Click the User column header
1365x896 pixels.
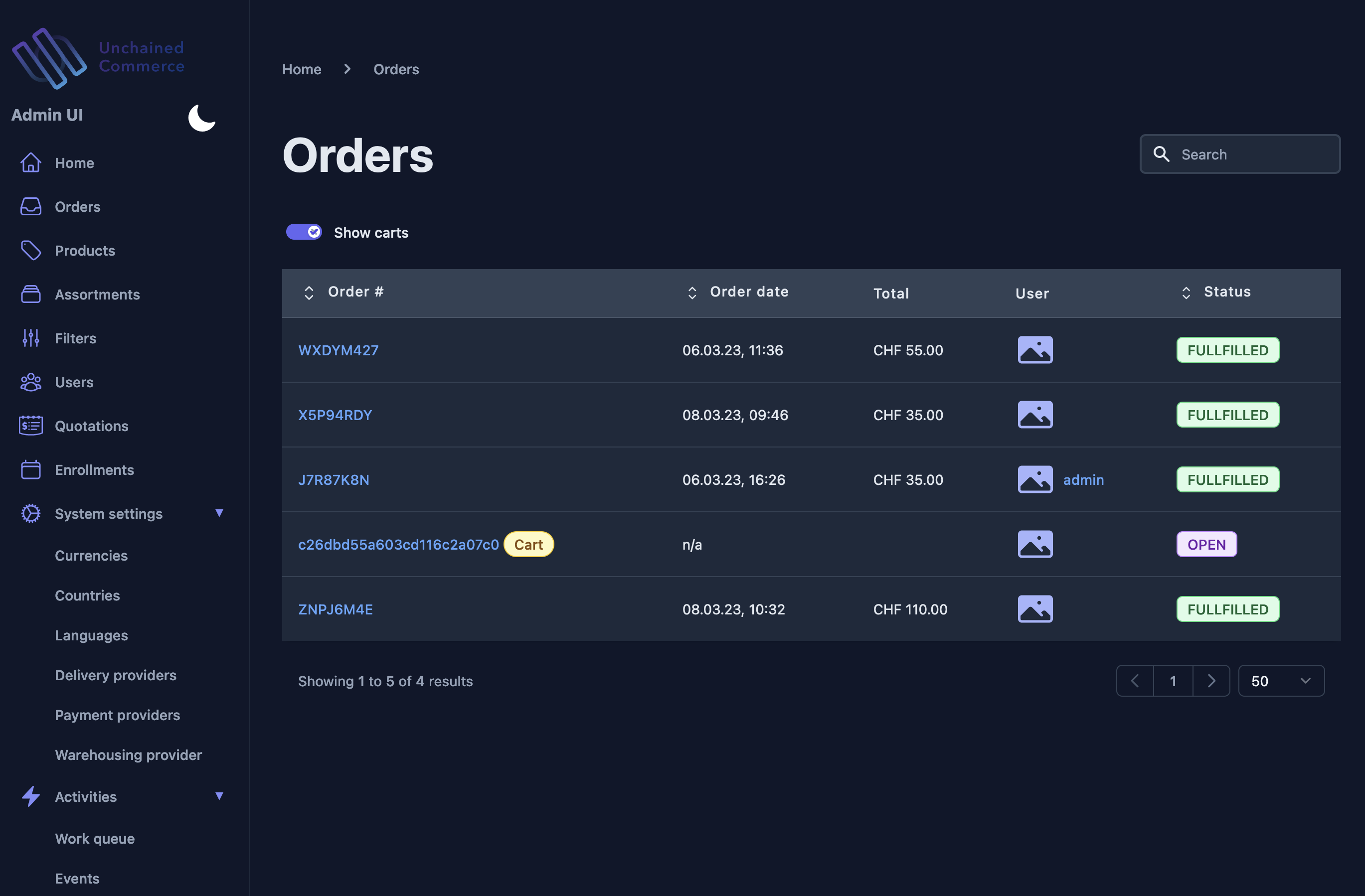pyautogui.click(x=1032, y=294)
